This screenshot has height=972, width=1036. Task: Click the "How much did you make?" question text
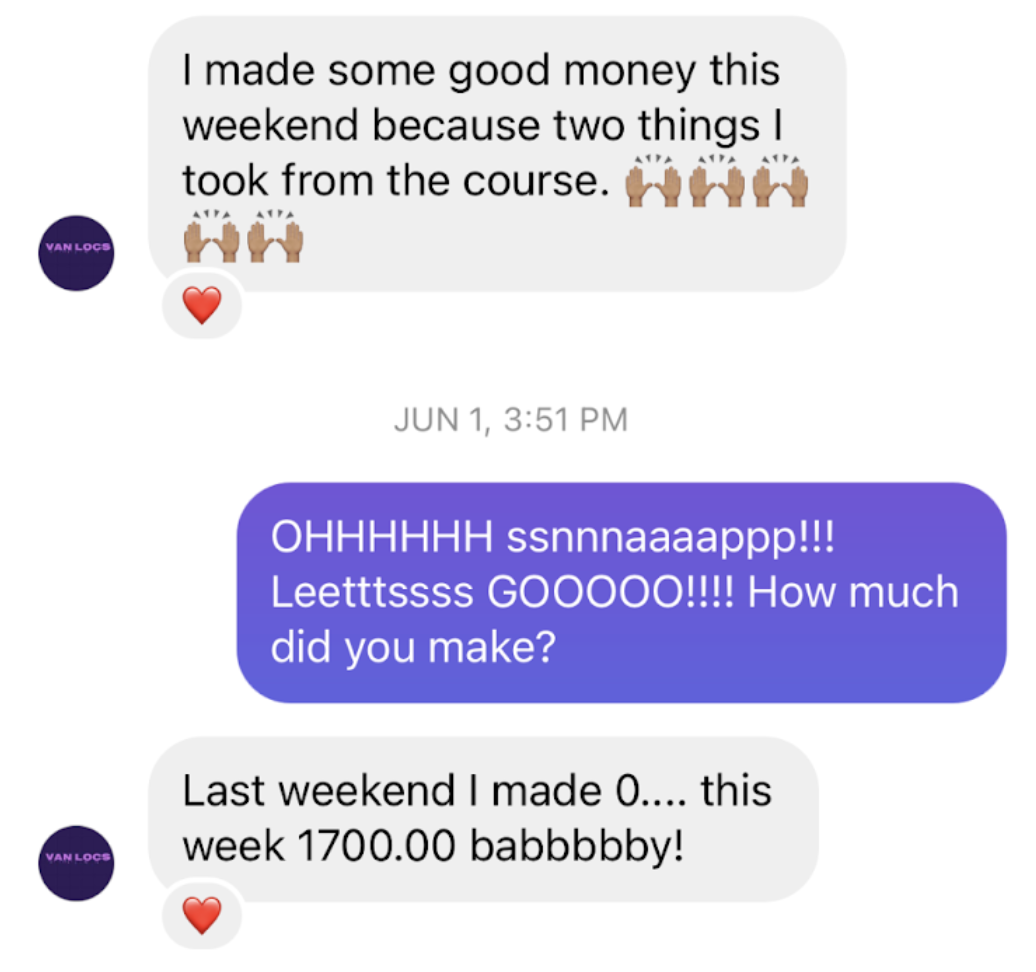point(614,619)
